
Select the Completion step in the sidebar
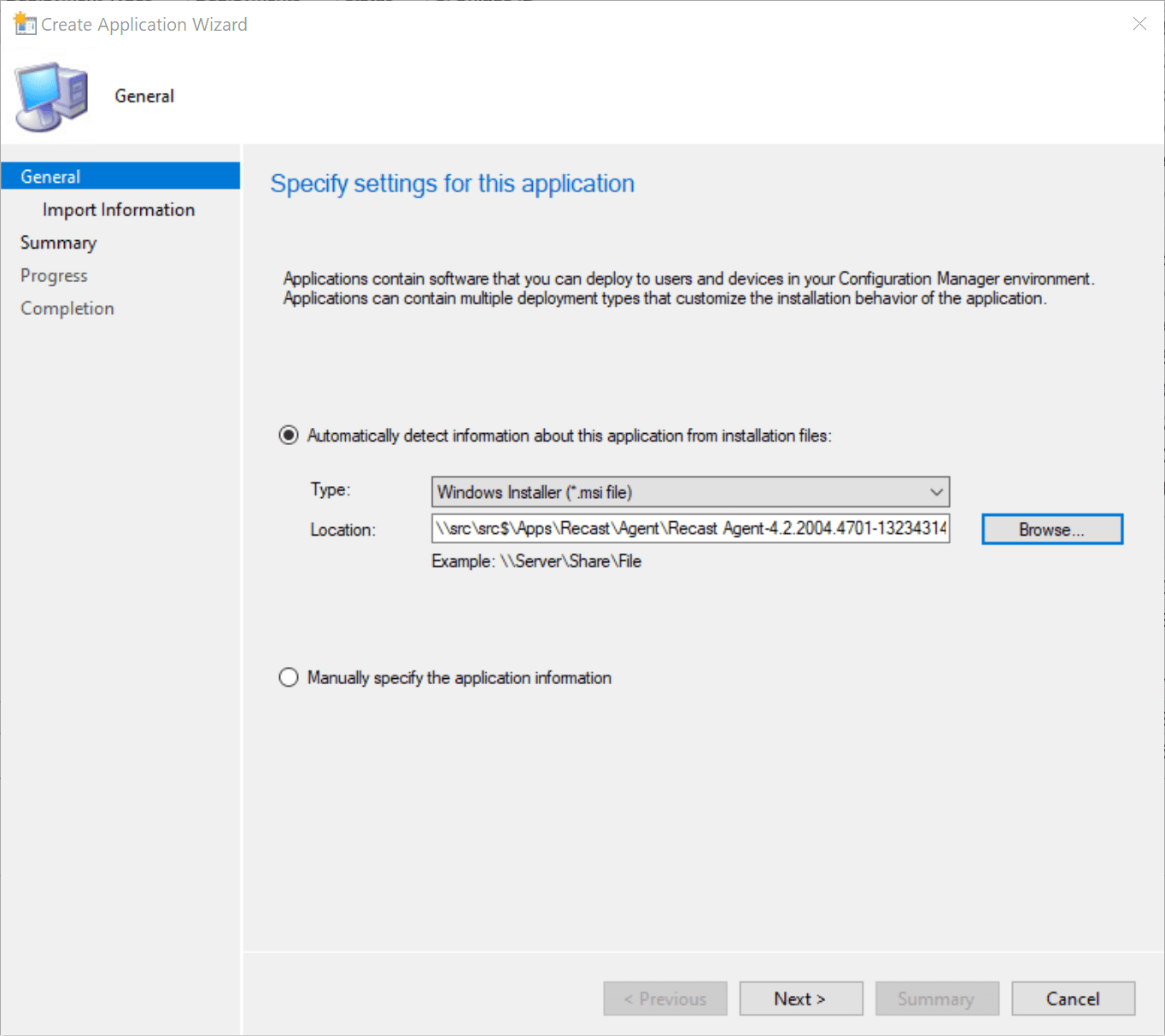[67, 308]
